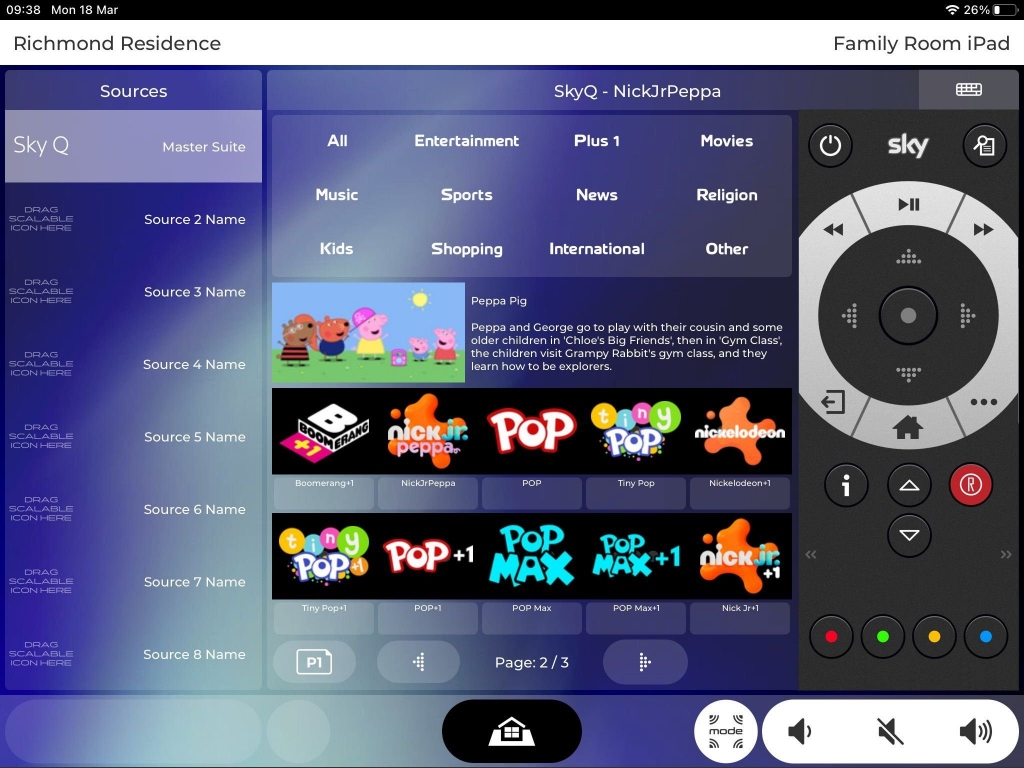Tune to the Boomerang+1 channel logo
Image resolution: width=1024 pixels, height=768 pixels.
pyautogui.click(x=325, y=431)
